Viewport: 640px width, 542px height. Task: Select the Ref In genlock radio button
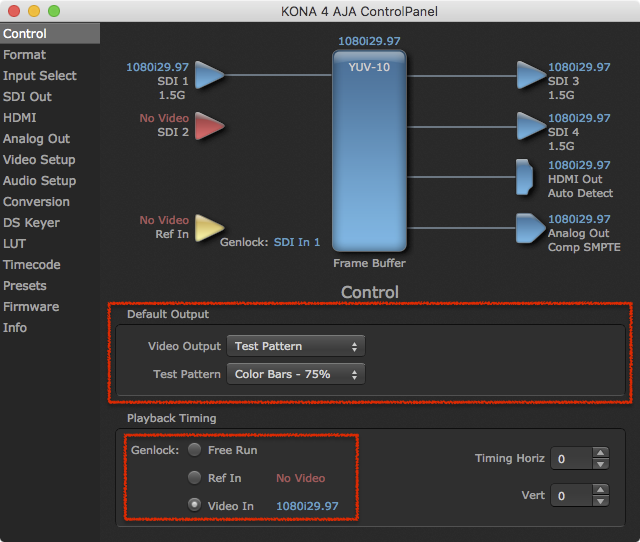pos(195,478)
